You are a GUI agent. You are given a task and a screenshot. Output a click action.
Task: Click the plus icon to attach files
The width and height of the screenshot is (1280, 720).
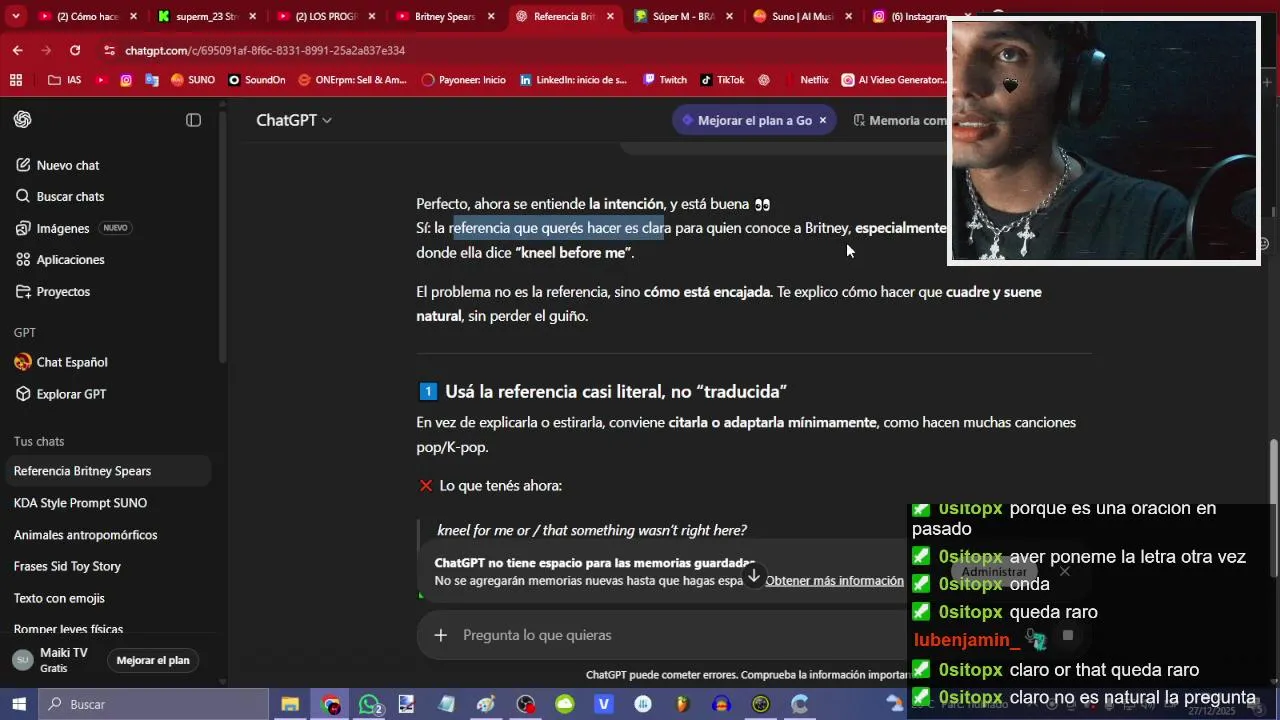click(x=440, y=635)
